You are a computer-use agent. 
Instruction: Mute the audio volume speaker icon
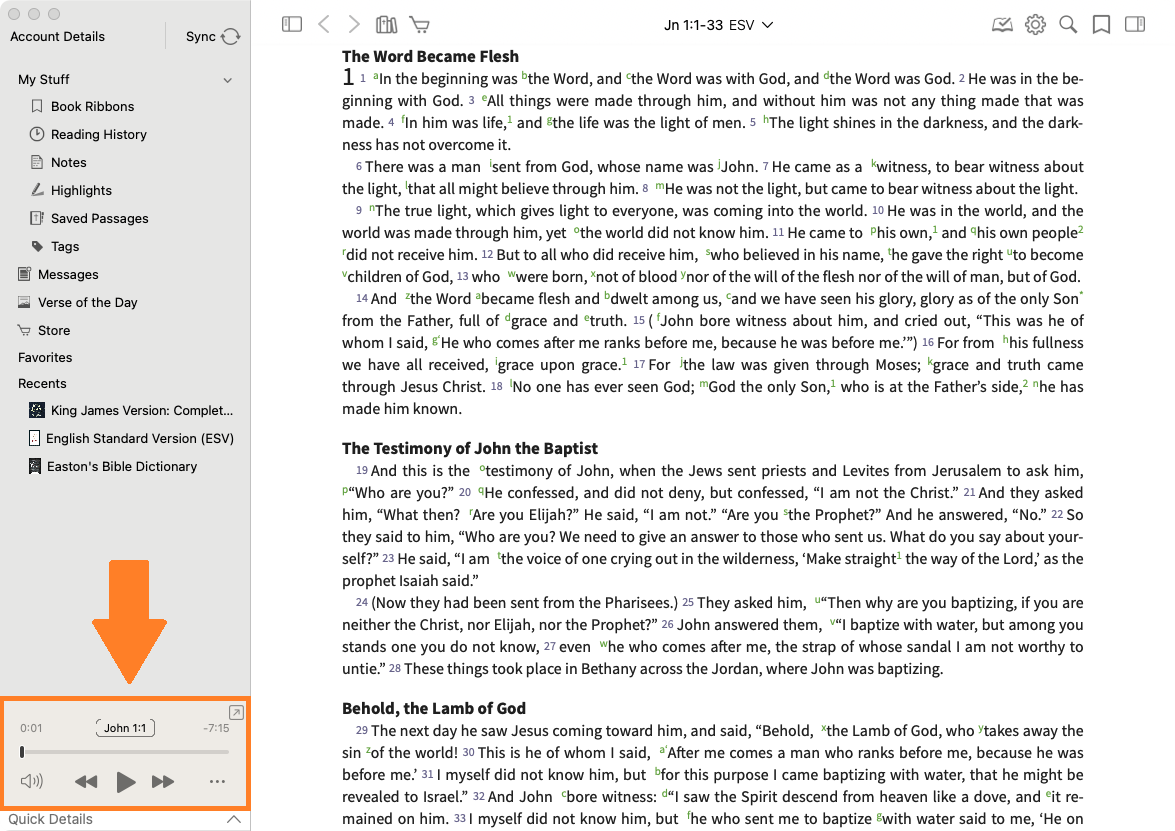click(x=32, y=782)
